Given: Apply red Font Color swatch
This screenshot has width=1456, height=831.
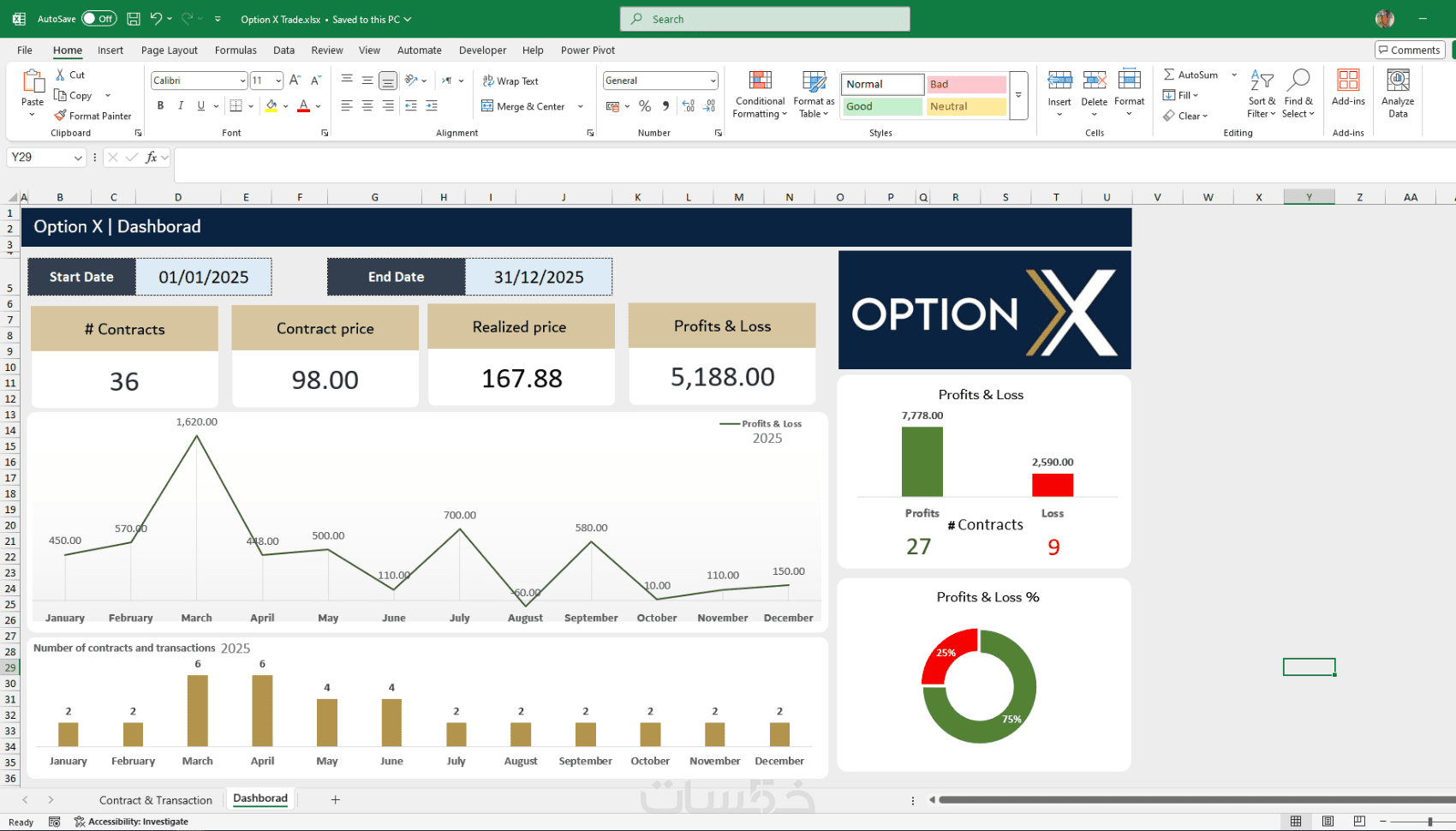Looking at the screenshot, I should pos(303,106).
